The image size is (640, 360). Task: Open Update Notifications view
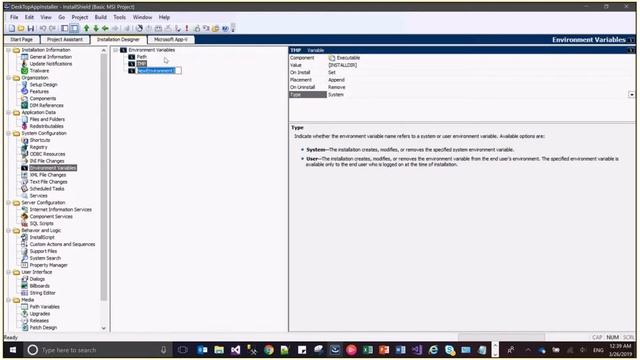coord(51,64)
